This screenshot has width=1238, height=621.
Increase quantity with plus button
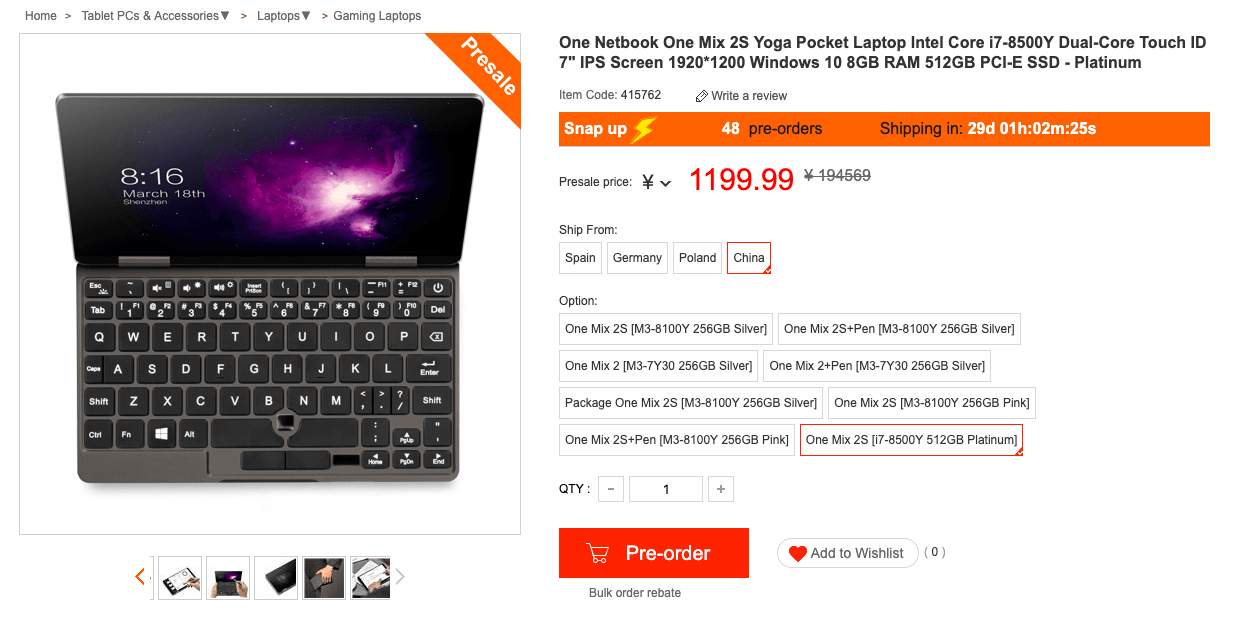[x=720, y=489]
